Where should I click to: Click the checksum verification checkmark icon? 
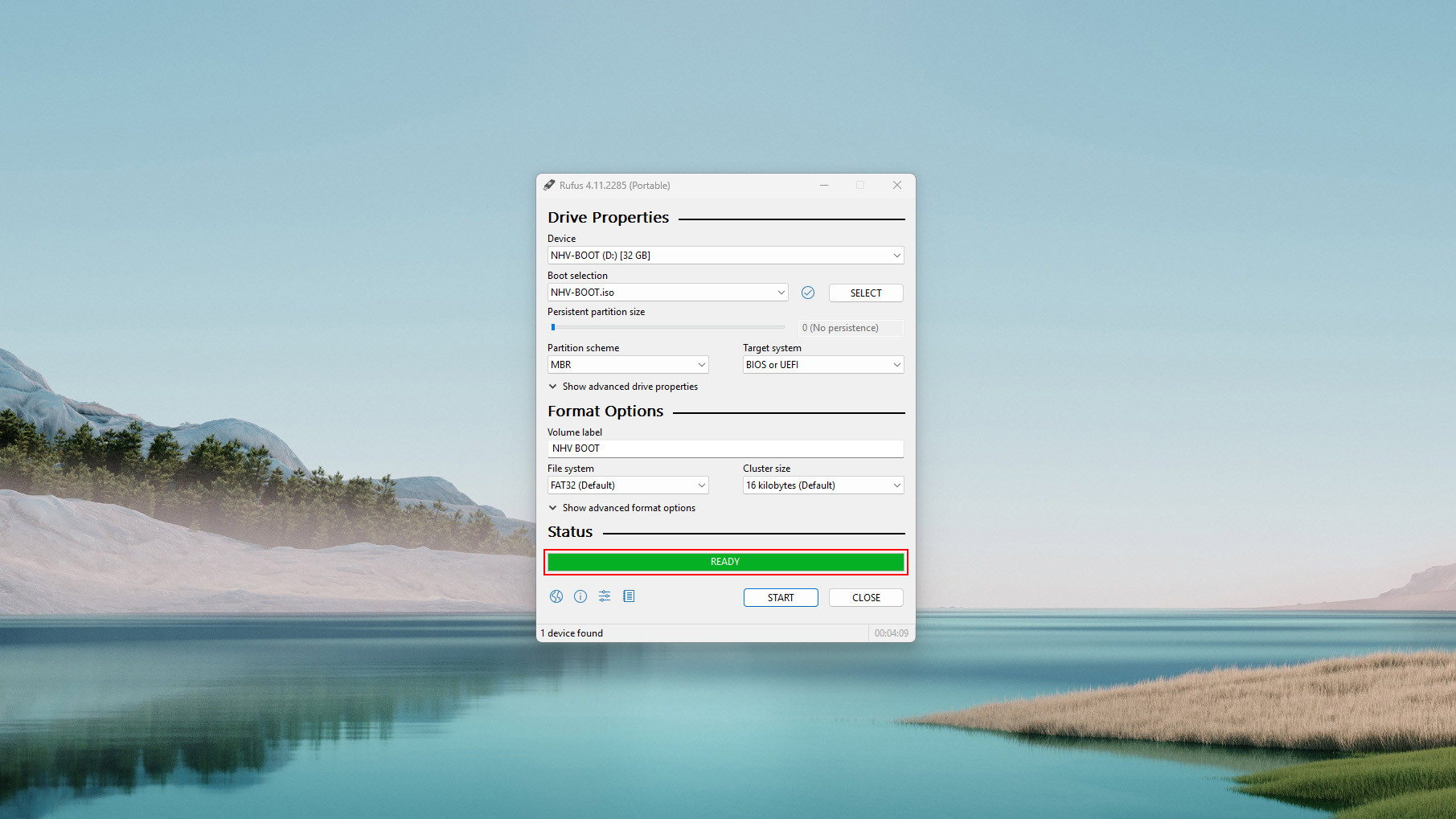click(x=808, y=293)
